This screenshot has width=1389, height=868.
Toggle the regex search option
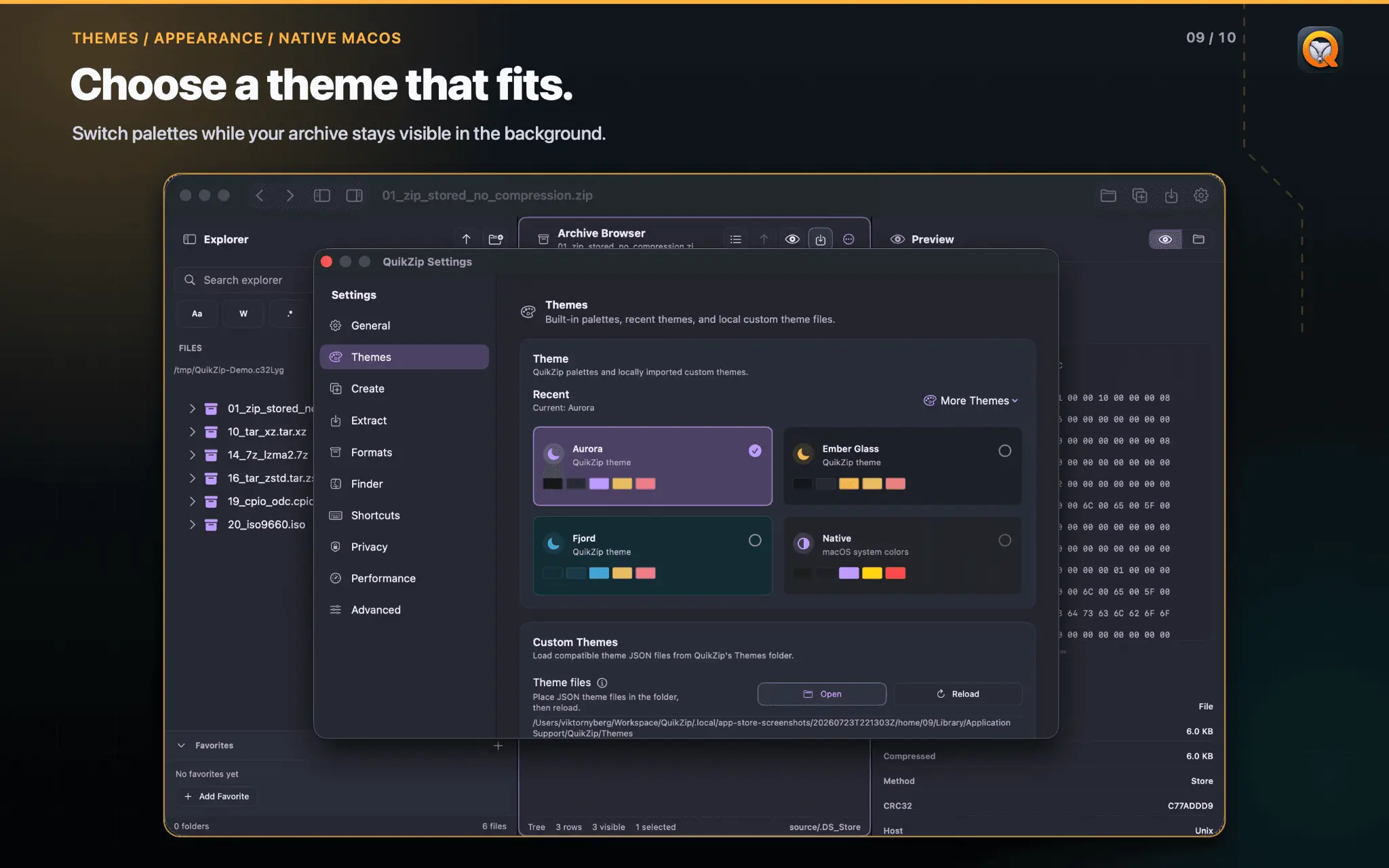[290, 314]
